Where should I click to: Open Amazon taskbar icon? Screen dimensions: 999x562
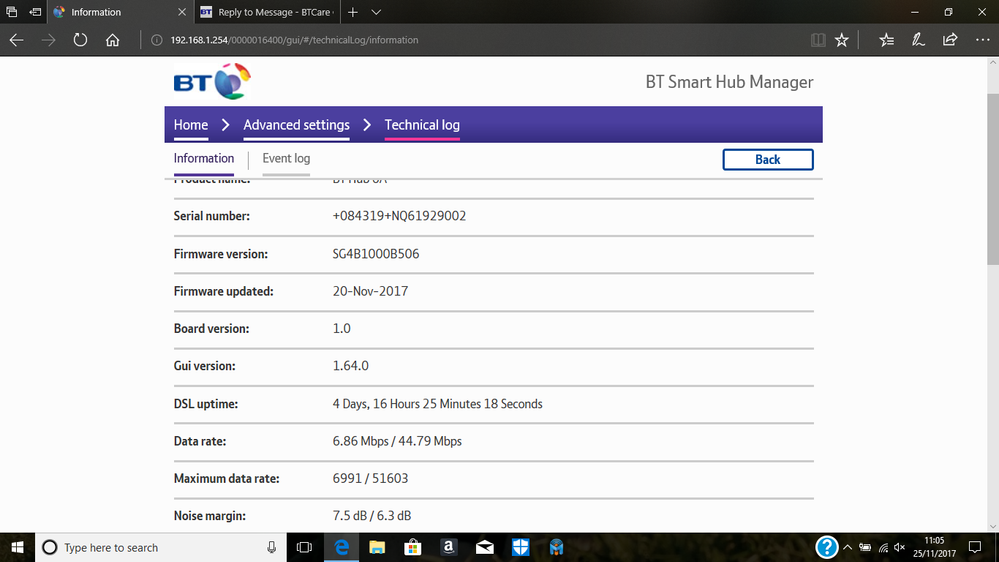click(449, 547)
